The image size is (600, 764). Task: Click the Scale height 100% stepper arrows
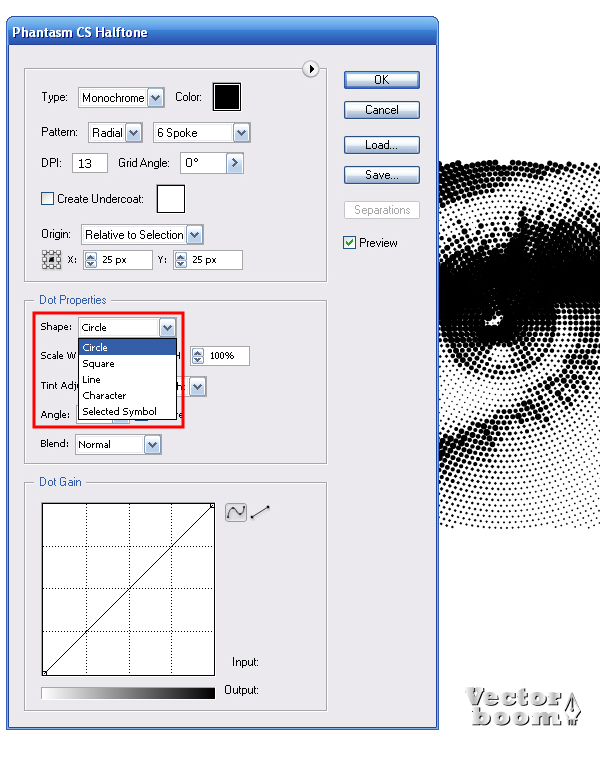197,356
